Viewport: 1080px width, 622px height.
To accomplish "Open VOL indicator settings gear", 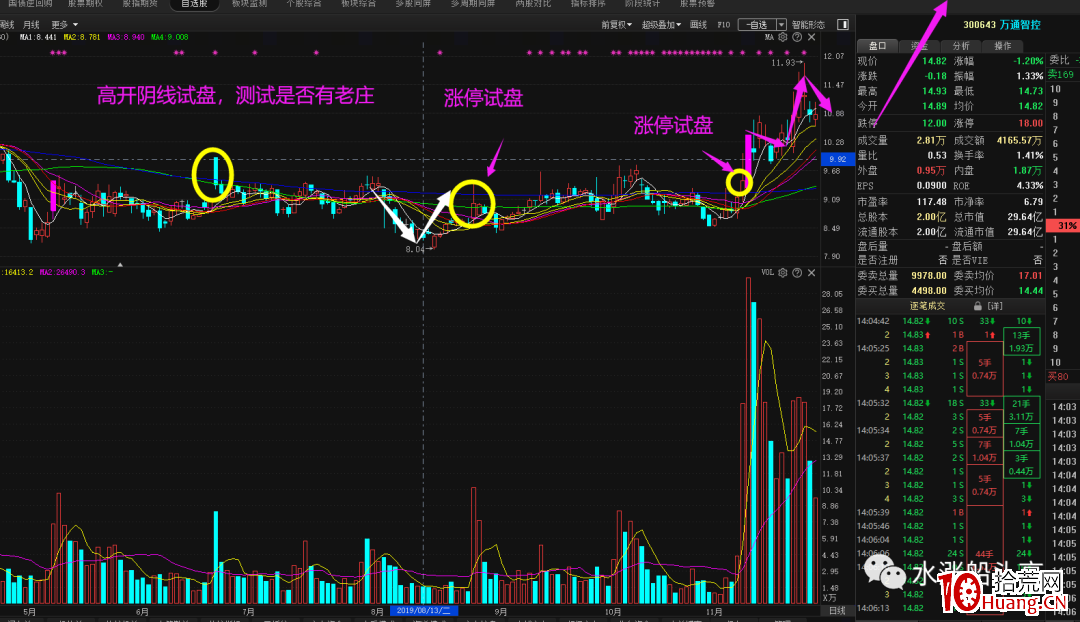I will coord(782,273).
